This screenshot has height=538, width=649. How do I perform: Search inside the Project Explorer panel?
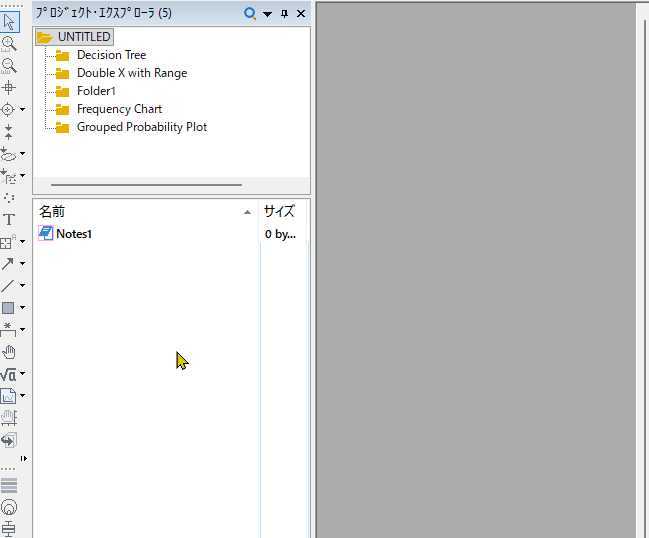coord(250,14)
